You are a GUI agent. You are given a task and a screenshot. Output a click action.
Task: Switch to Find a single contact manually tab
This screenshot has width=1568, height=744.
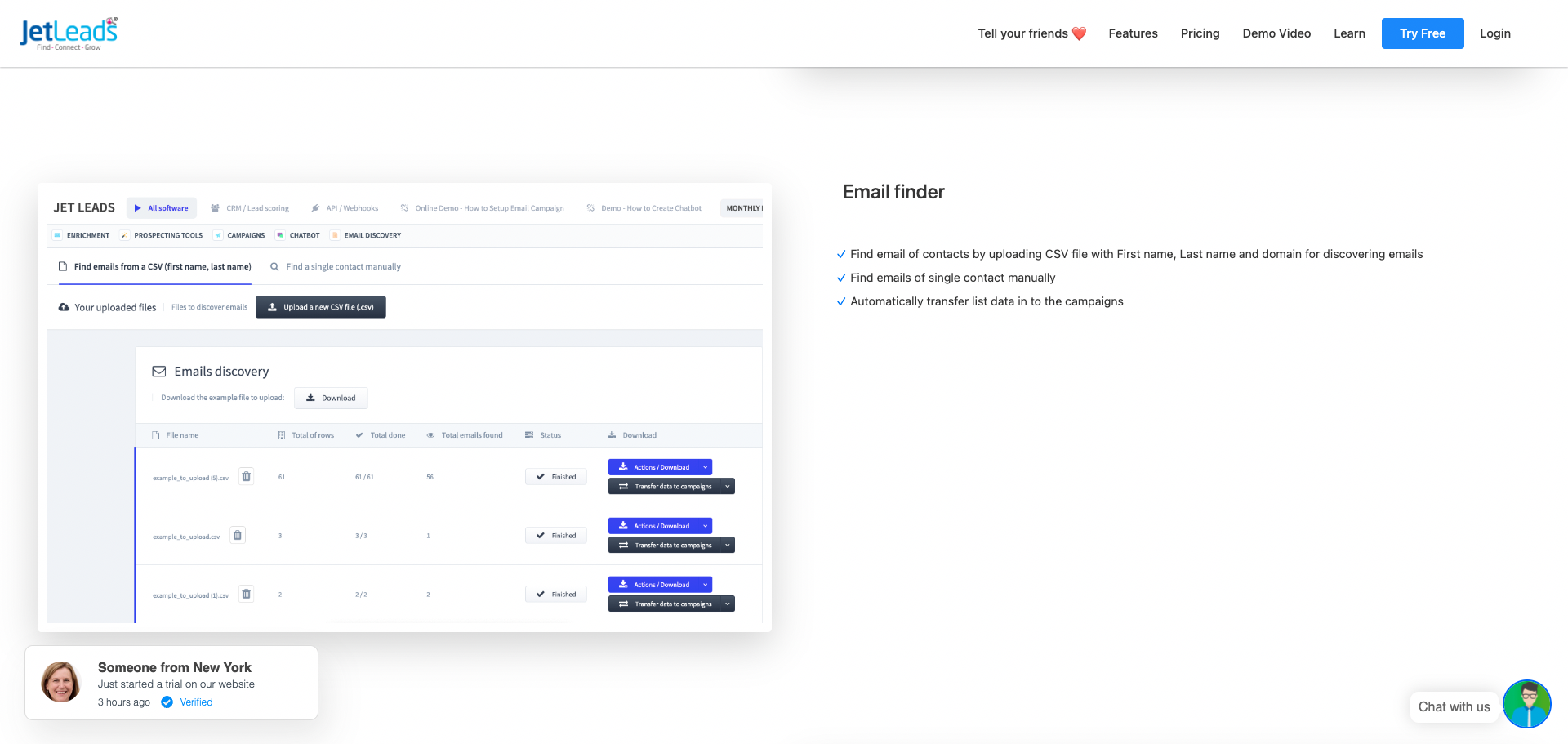coord(336,267)
